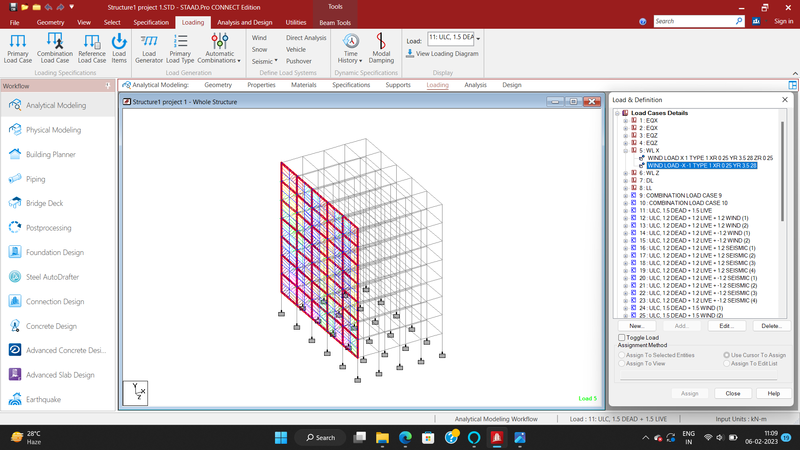Open Reference Load Case tool
The image size is (800, 450).
(x=92, y=48)
